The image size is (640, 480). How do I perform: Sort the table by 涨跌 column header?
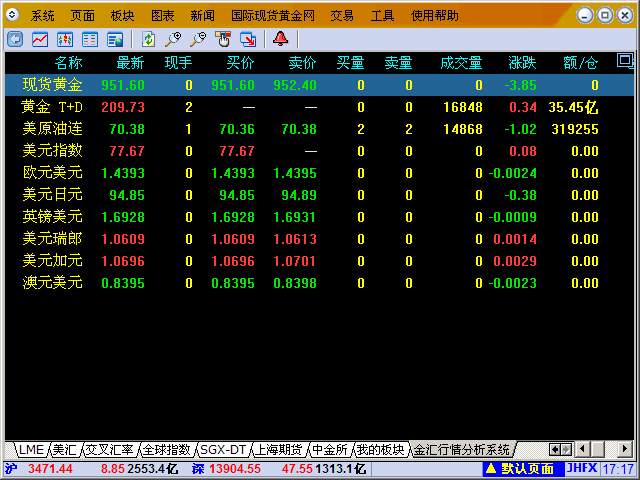coord(522,63)
